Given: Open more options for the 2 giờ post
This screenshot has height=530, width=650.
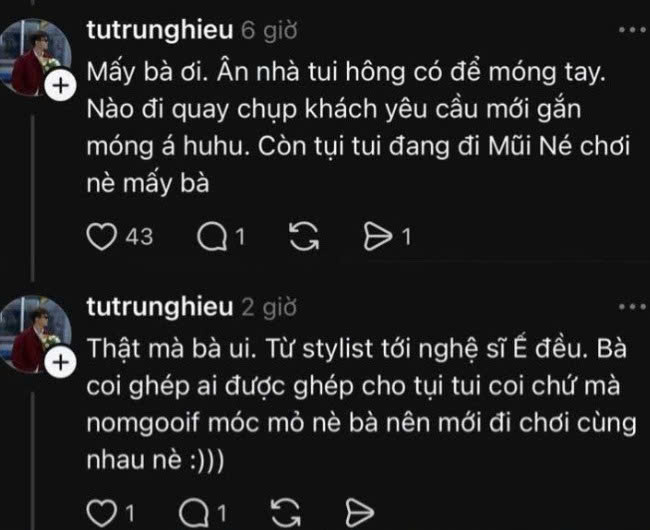Looking at the screenshot, I should pos(630,305).
